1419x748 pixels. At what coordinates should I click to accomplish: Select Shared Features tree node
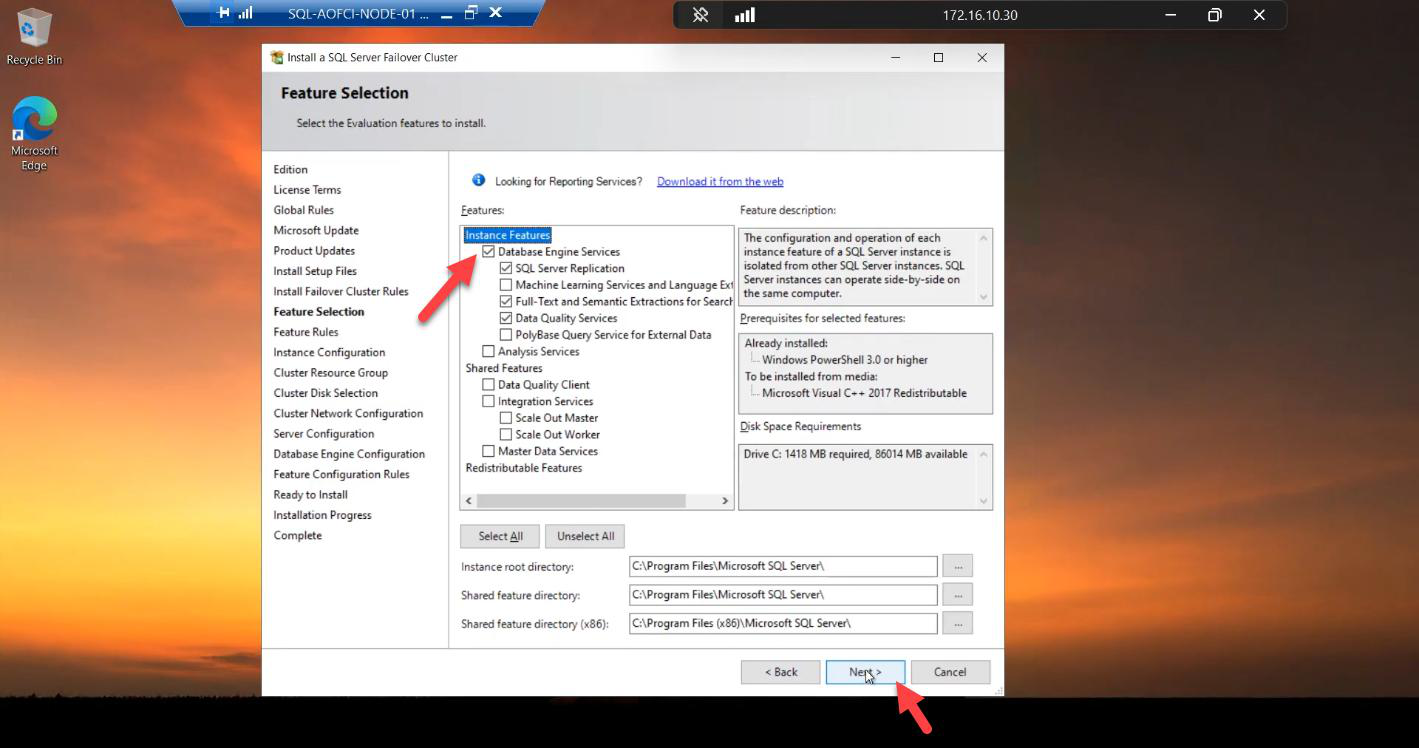[x=504, y=368]
